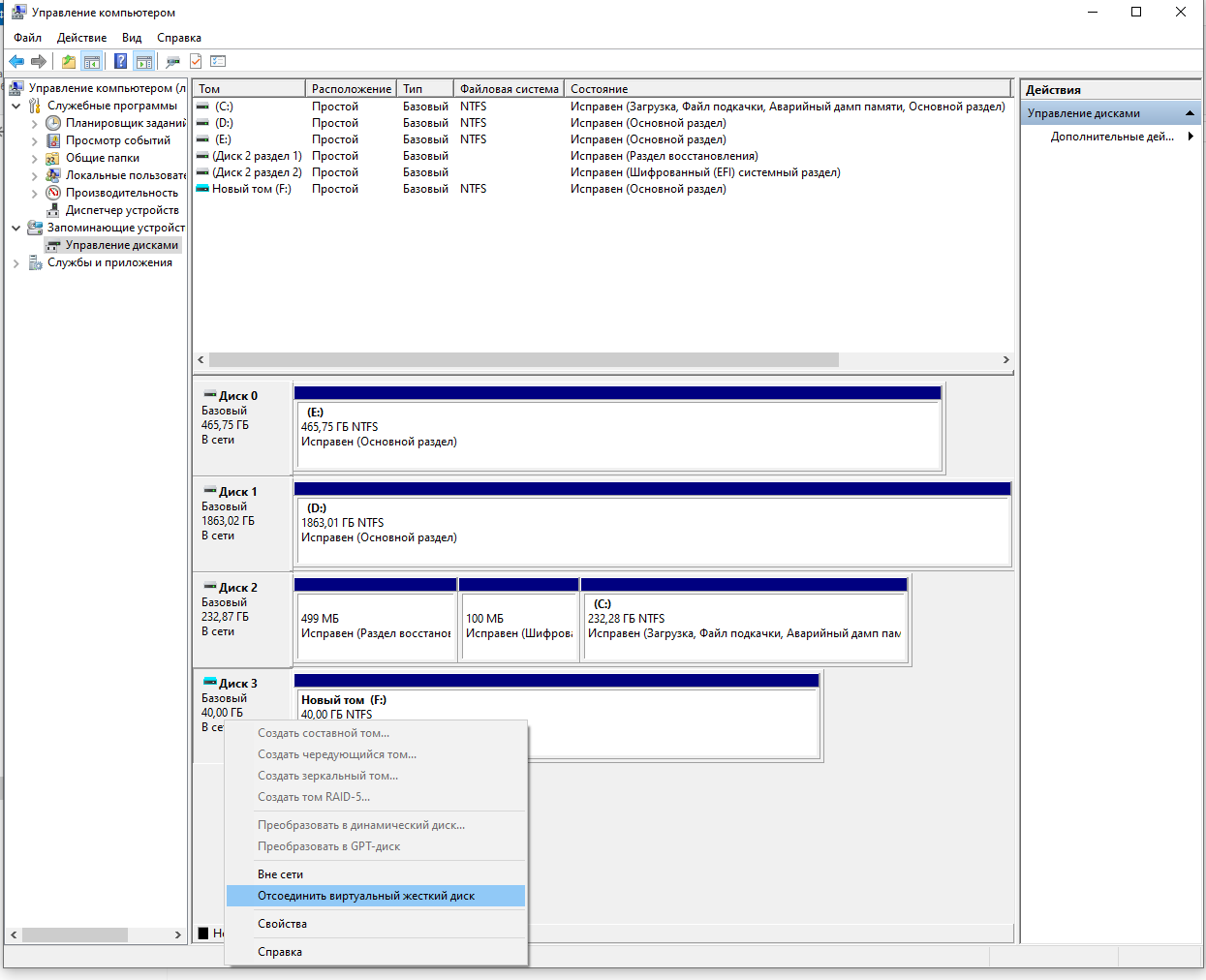Click the blue Back arrow in toolbar
Viewport: 1206px width, 980px height.
point(16,61)
